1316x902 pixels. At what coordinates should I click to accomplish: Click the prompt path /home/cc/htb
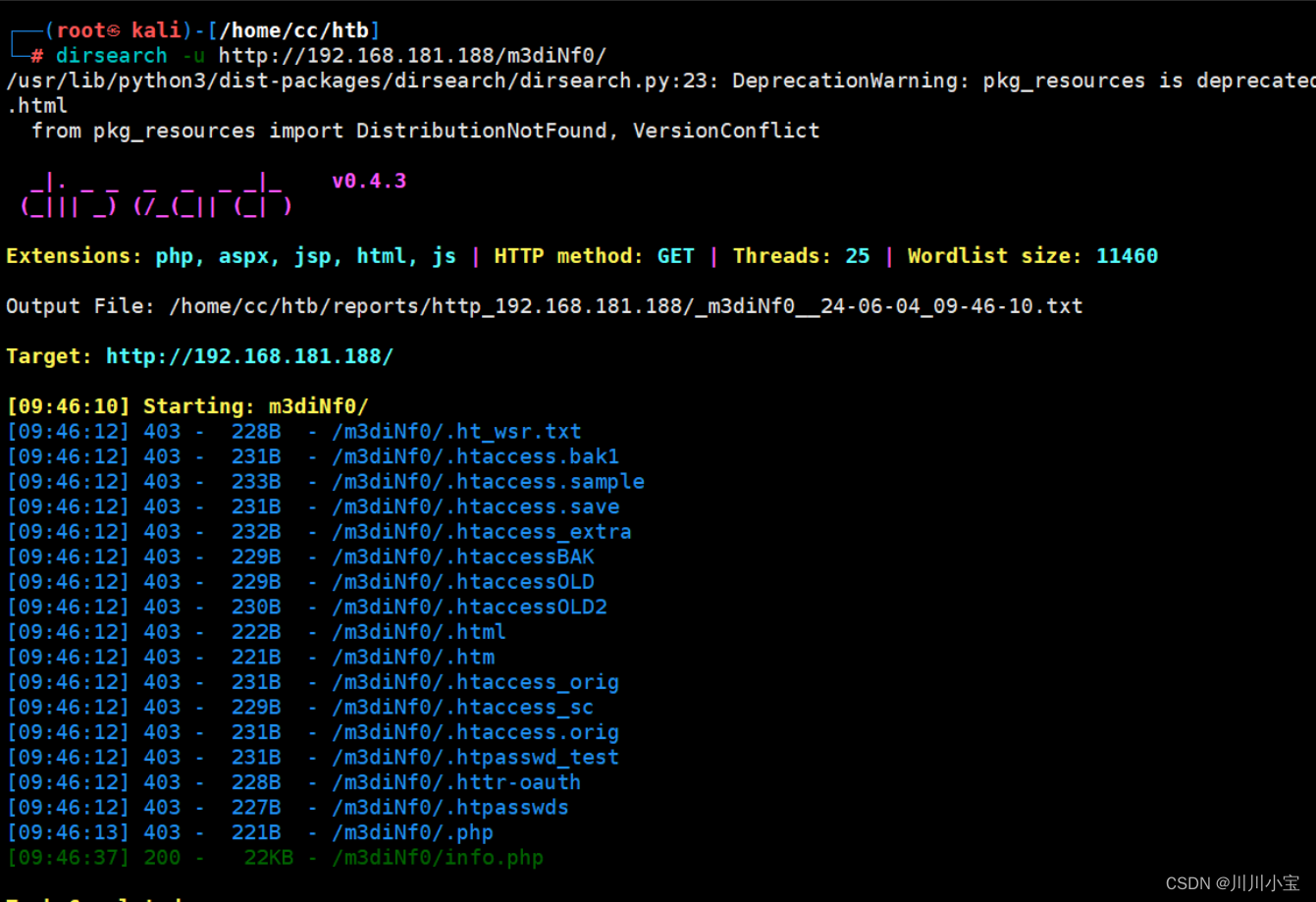click(x=293, y=30)
